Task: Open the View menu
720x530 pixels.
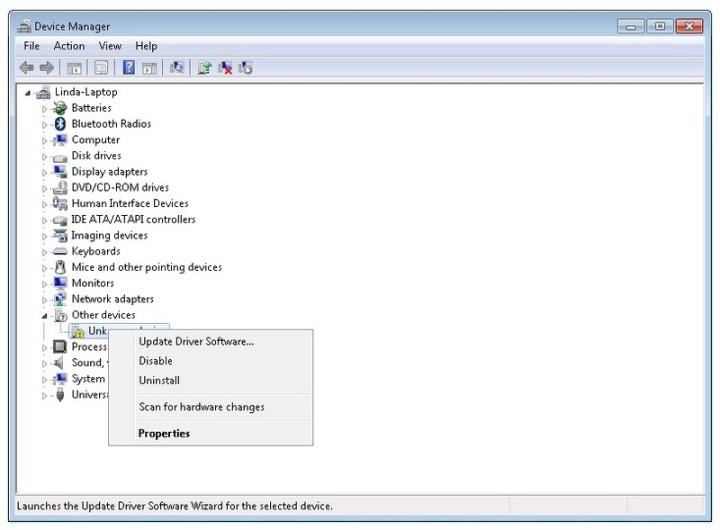Action: 110,46
